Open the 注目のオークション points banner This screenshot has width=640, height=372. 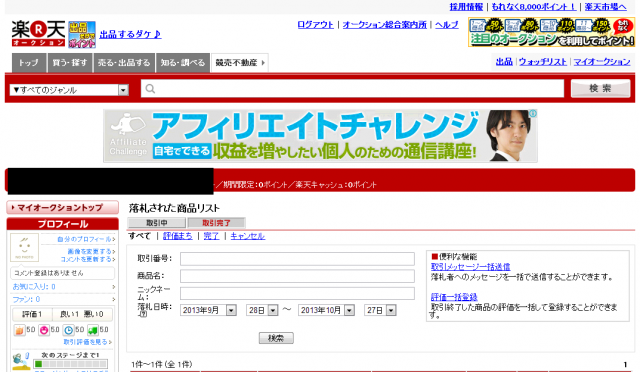551,32
